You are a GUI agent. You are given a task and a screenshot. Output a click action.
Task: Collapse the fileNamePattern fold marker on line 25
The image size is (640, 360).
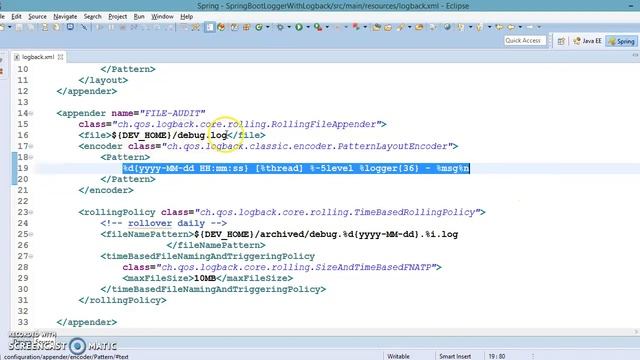tap(31, 234)
